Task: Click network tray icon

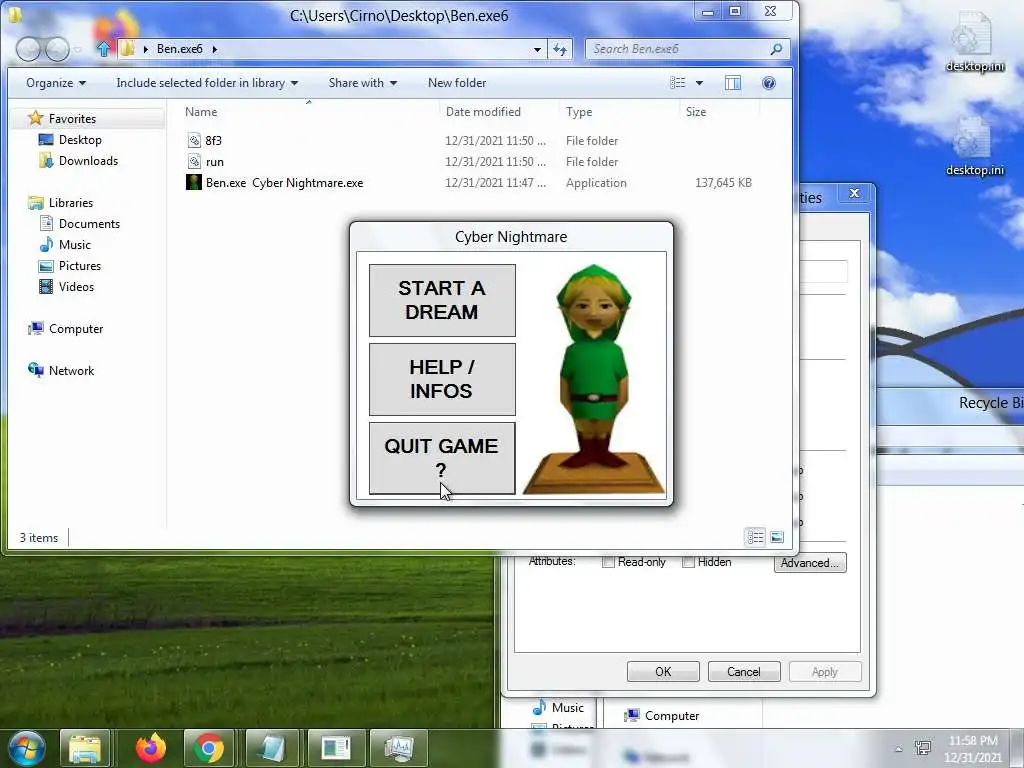Action: coord(923,748)
